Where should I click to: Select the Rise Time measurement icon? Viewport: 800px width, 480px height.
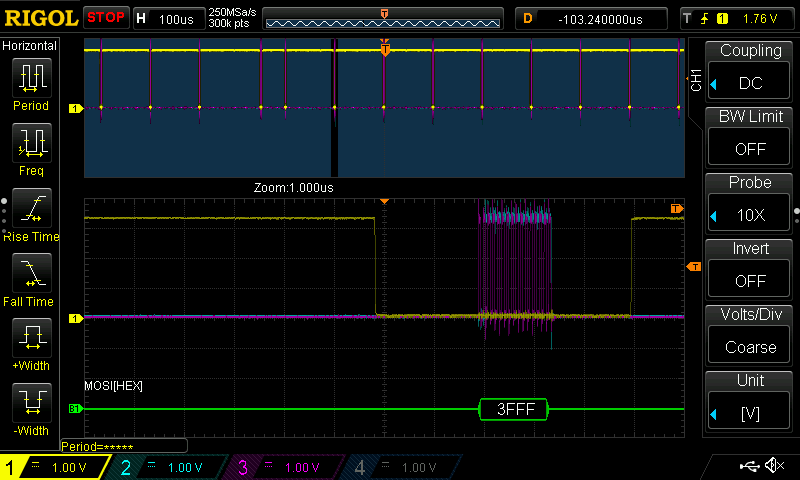[x=32, y=208]
